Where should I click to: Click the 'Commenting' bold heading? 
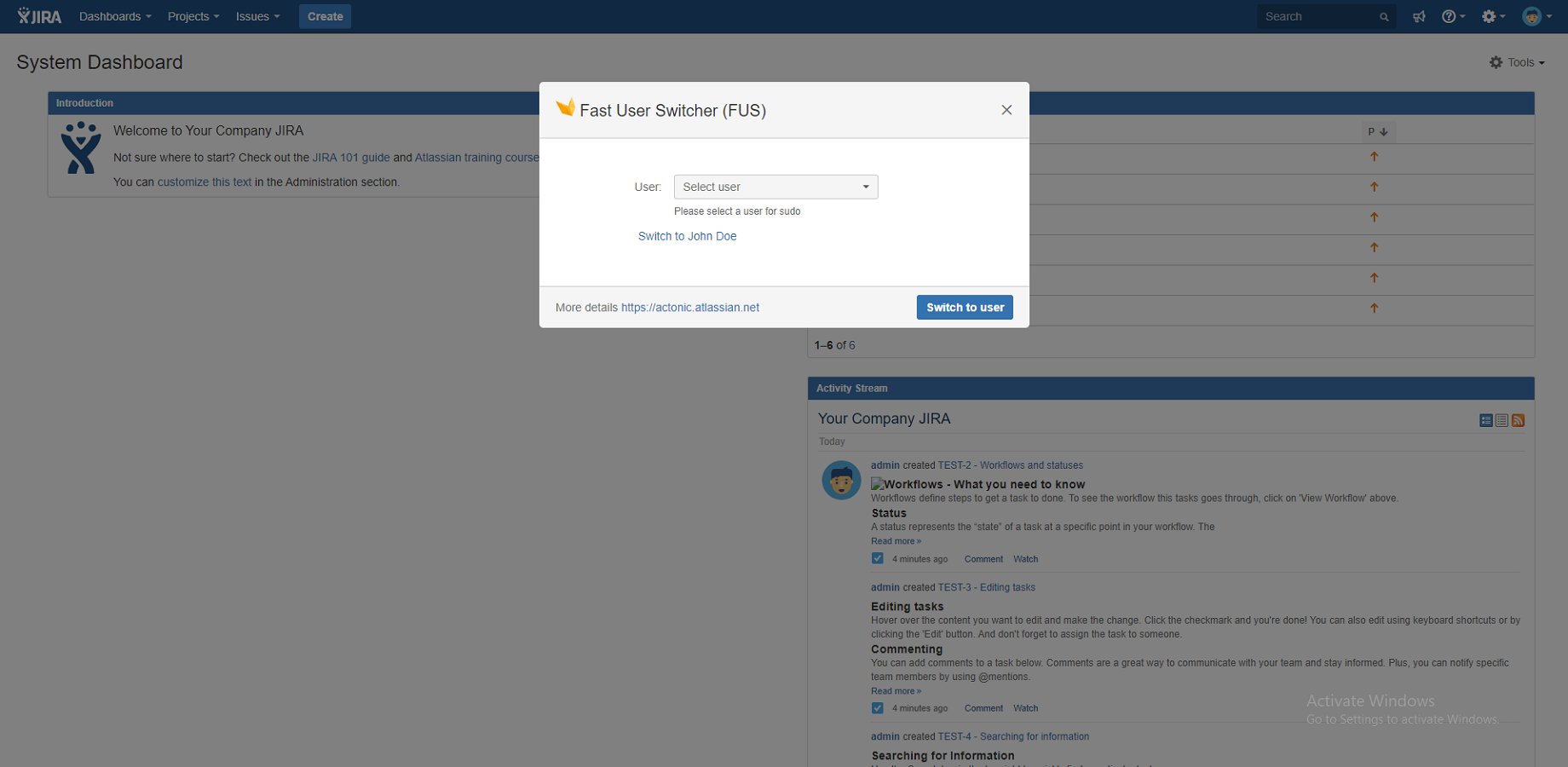907,649
